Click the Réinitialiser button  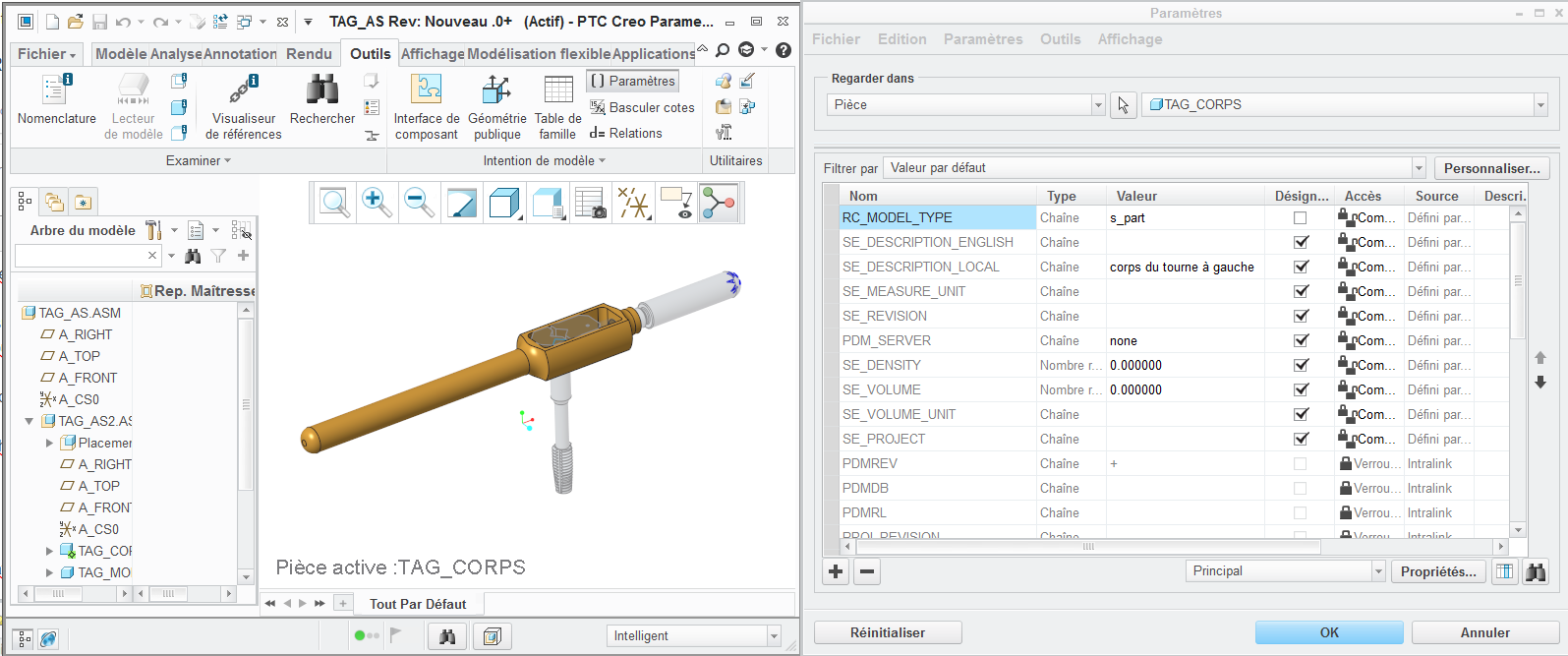887,632
